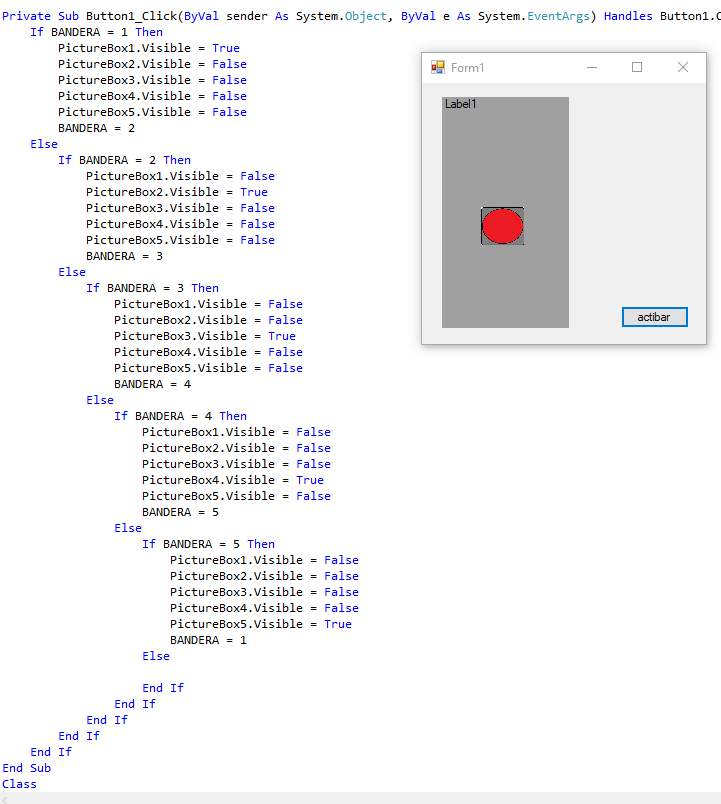Click the 'If BANDERA = 5 Then' line
This screenshot has width=721, height=804.
tap(208, 544)
